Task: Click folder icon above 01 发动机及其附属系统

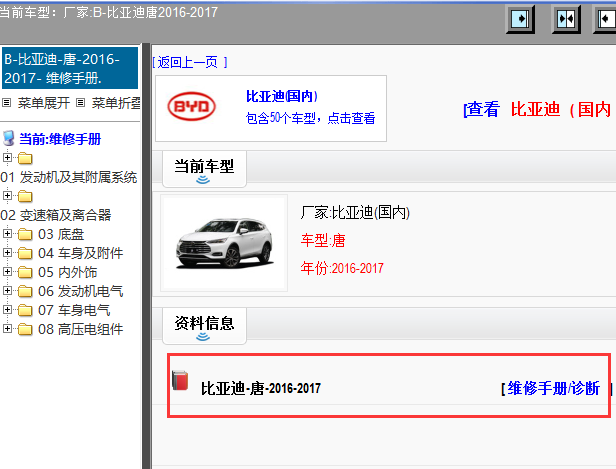Action: coord(25,158)
